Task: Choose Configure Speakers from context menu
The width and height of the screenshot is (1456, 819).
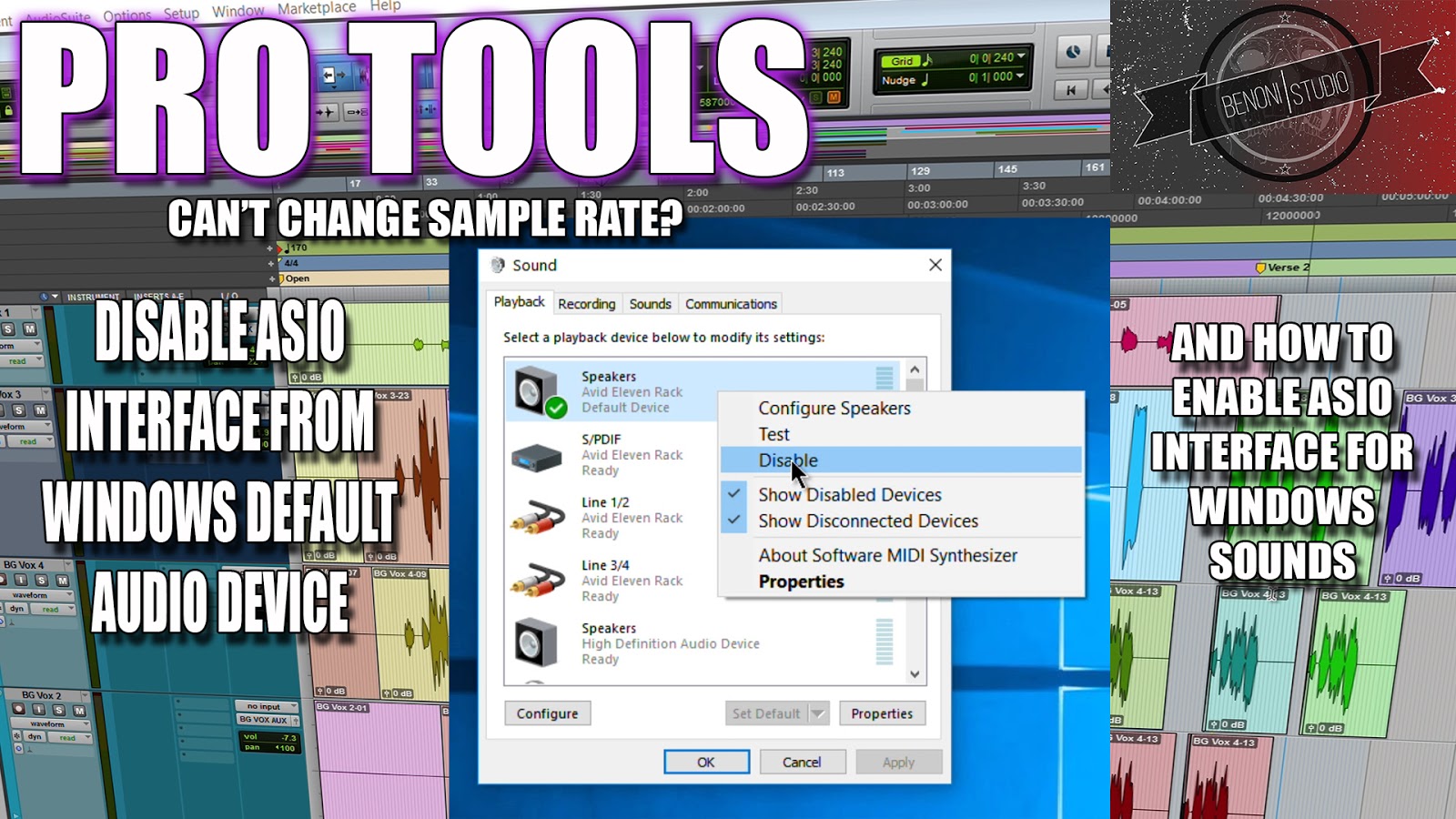Action: 834,408
